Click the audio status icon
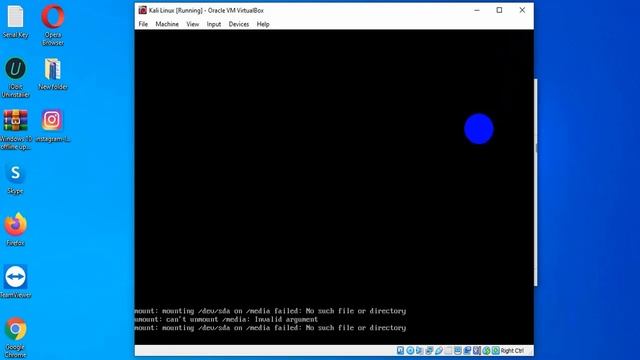640x360 pixels. click(419, 350)
